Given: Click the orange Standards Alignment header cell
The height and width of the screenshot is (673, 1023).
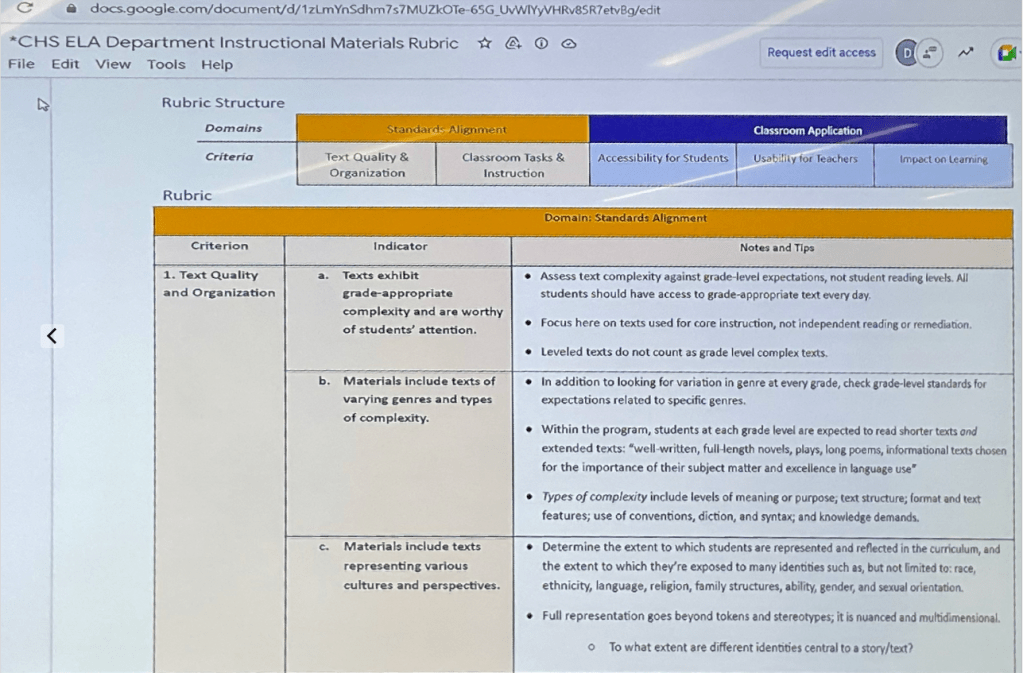Looking at the screenshot, I should coord(442,129).
